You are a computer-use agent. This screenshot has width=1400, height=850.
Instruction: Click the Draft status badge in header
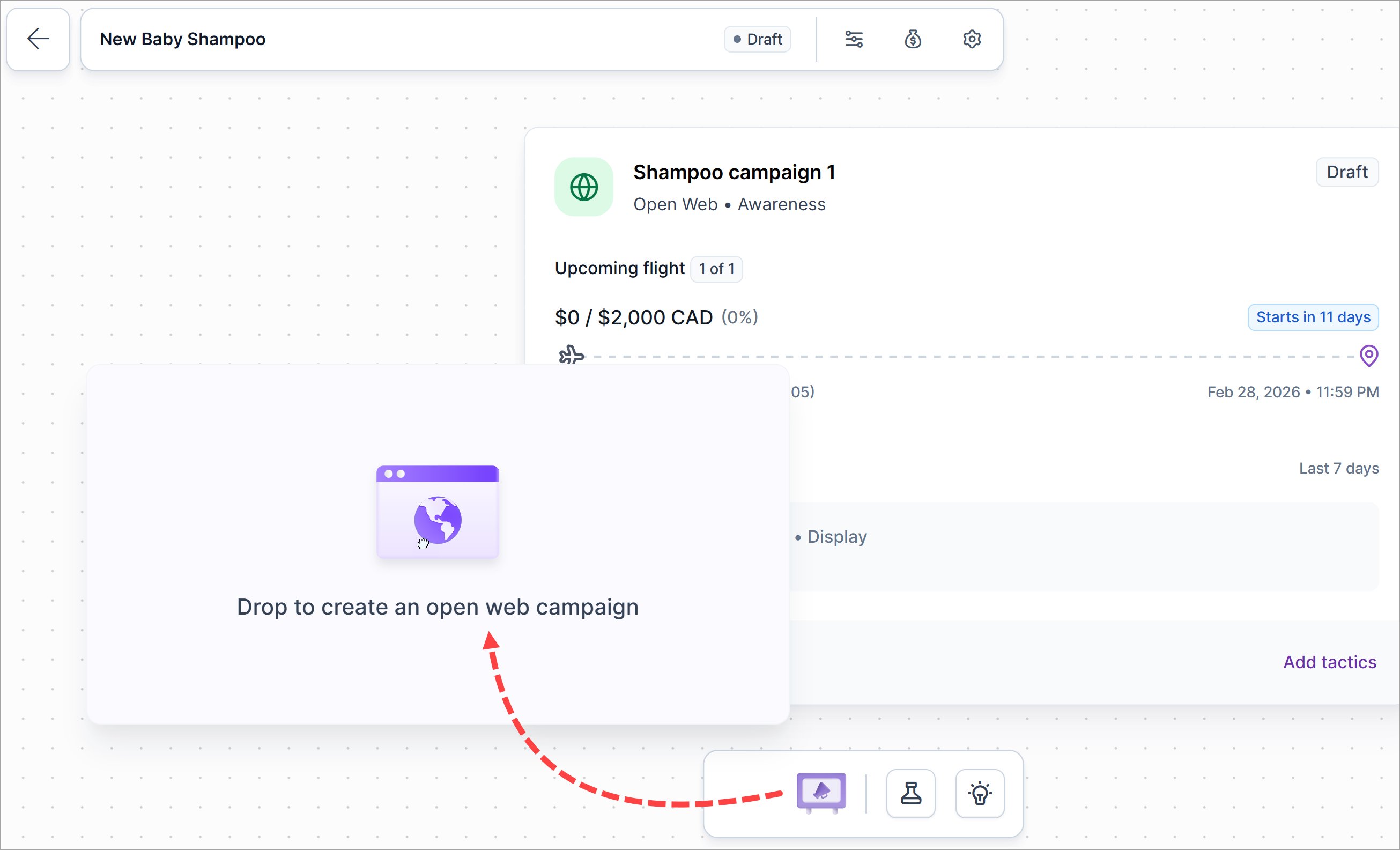(x=758, y=39)
